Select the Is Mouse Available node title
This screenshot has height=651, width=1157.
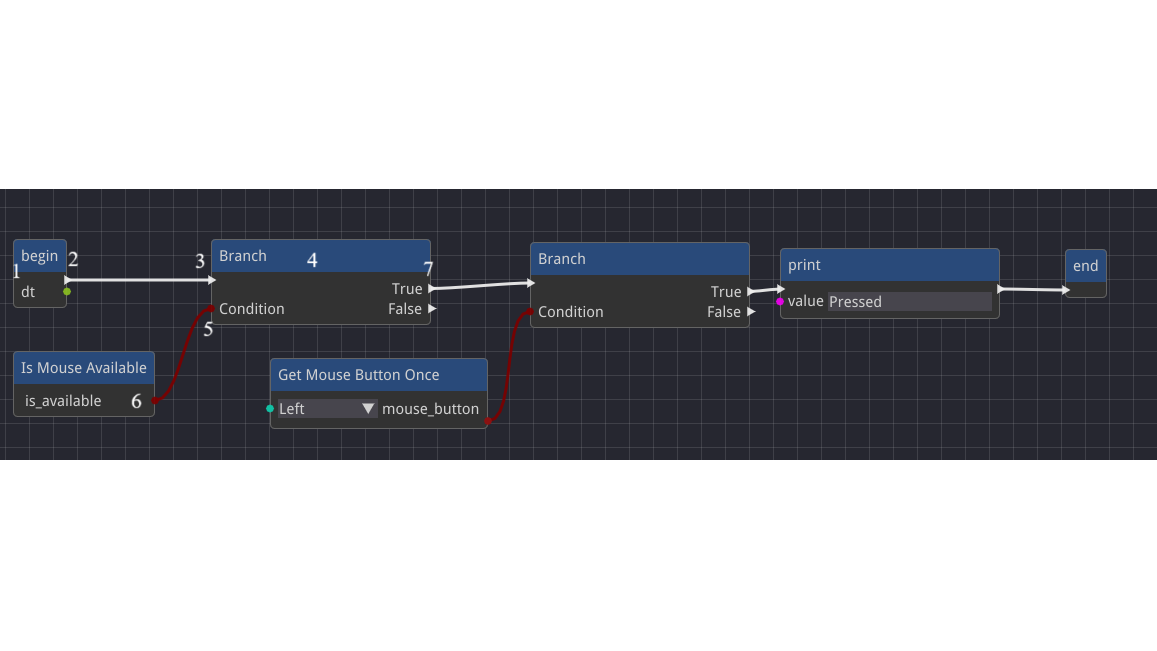84,368
